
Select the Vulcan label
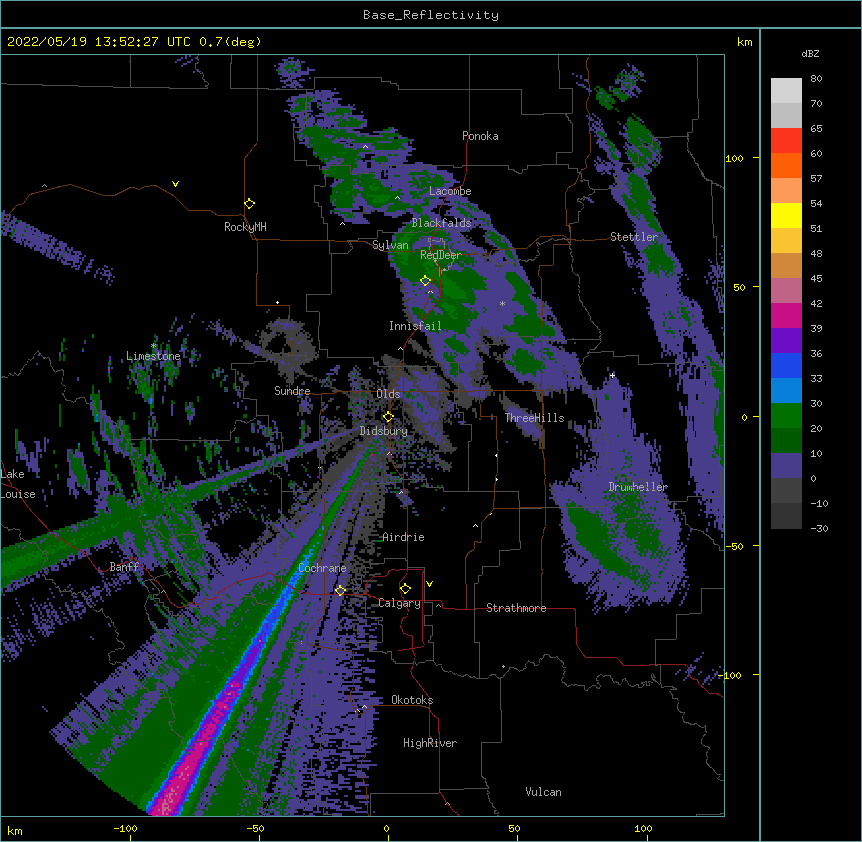543,792
